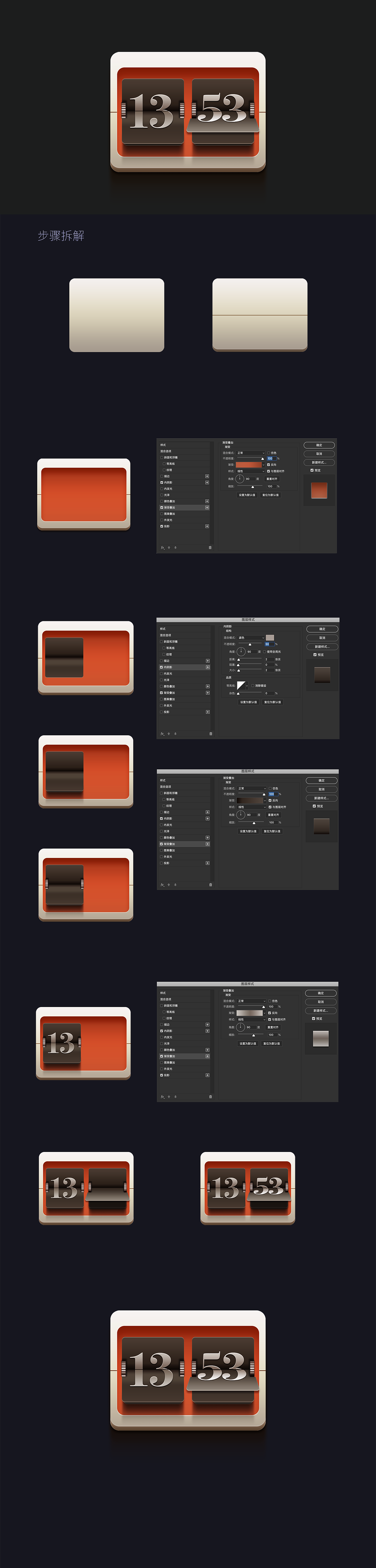Click 确定 in the orange gradient dialog
Image resolution: width=376 pixels, height=1568 pixels.
tap(319, 445)
